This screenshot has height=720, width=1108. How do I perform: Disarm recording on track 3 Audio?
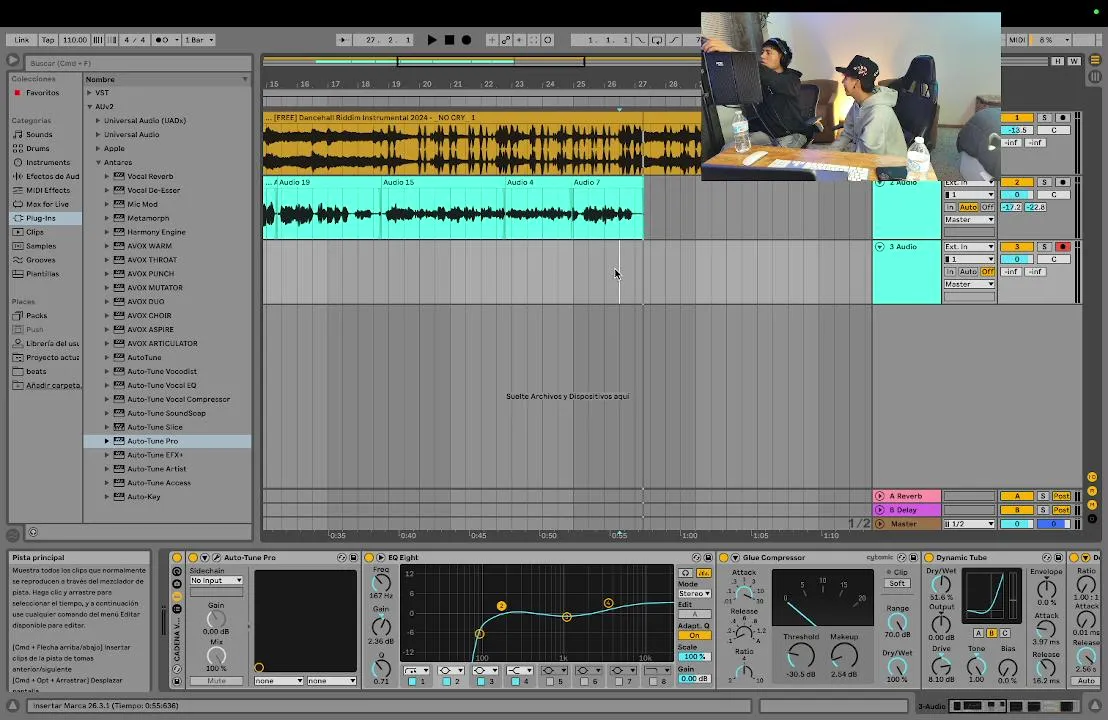click(x=1062, y=247)
